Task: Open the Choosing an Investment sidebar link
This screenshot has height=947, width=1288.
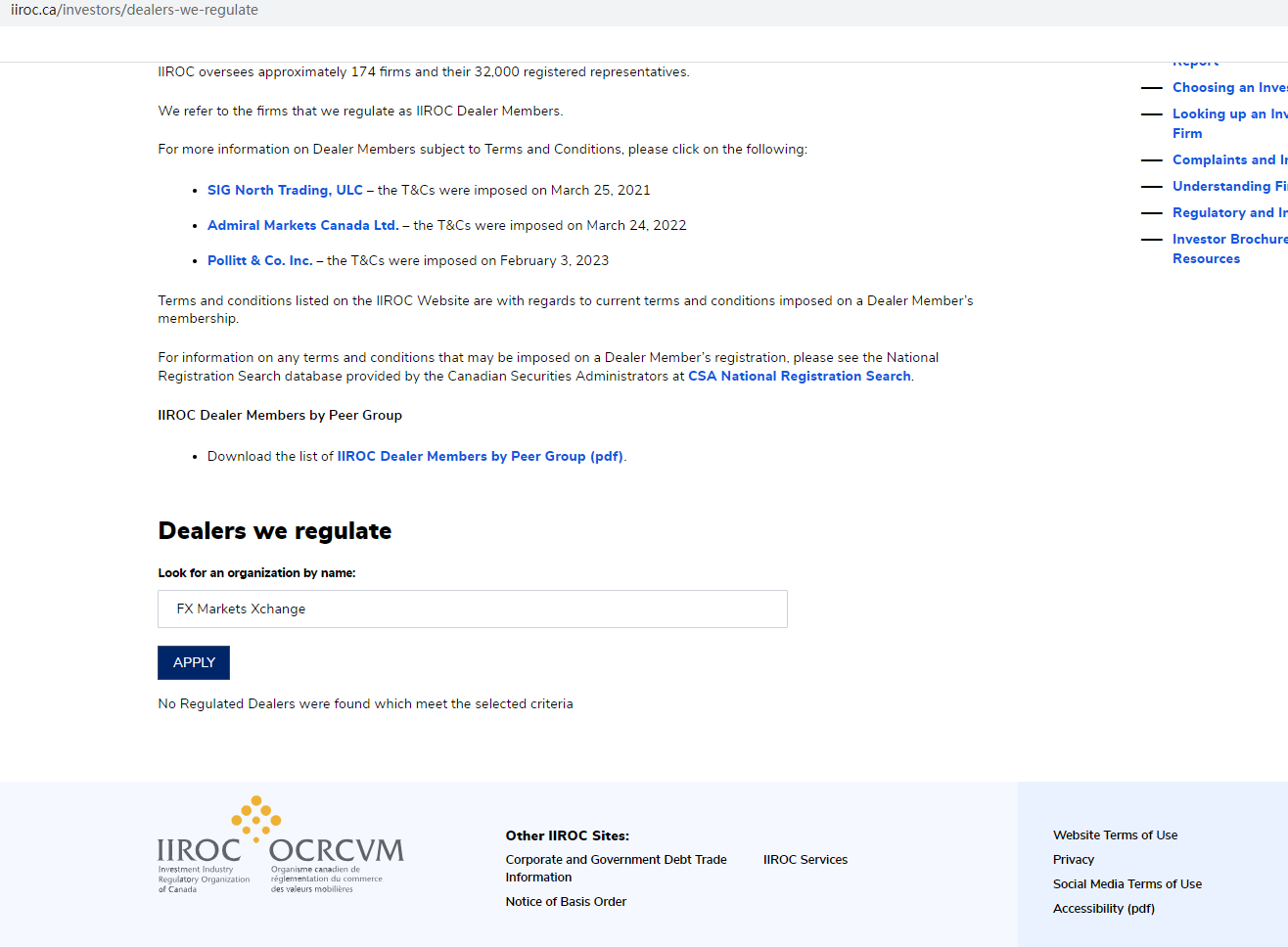Action: click(x=1230, y=87)
